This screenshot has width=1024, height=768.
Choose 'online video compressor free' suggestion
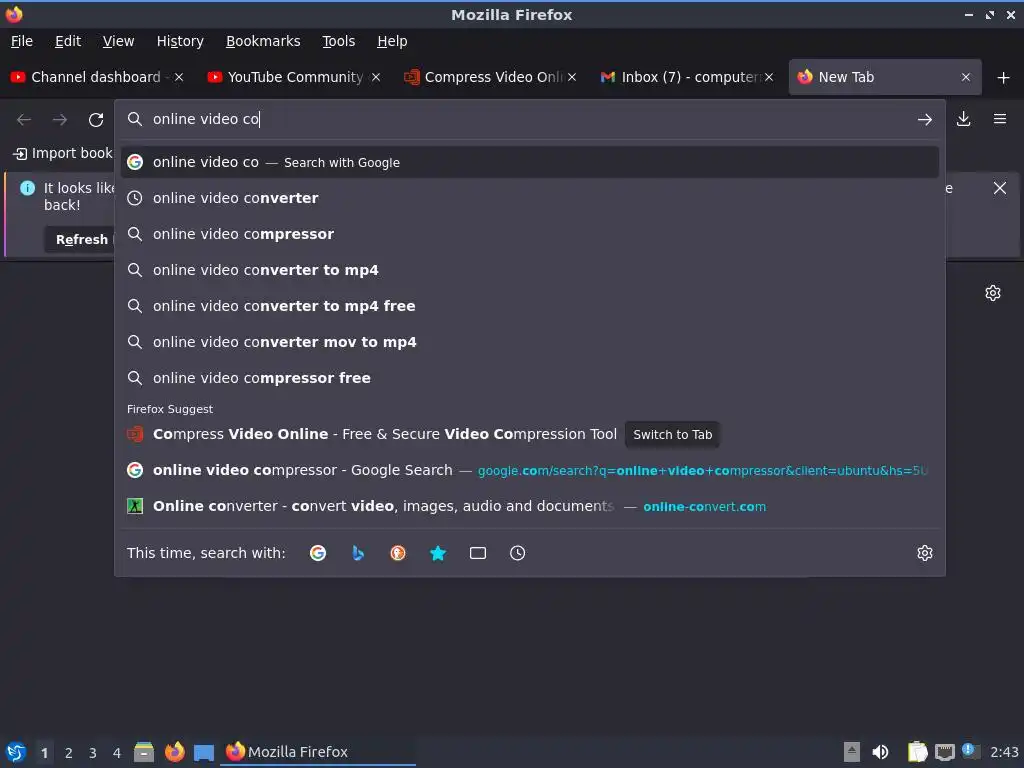[530, 377]
